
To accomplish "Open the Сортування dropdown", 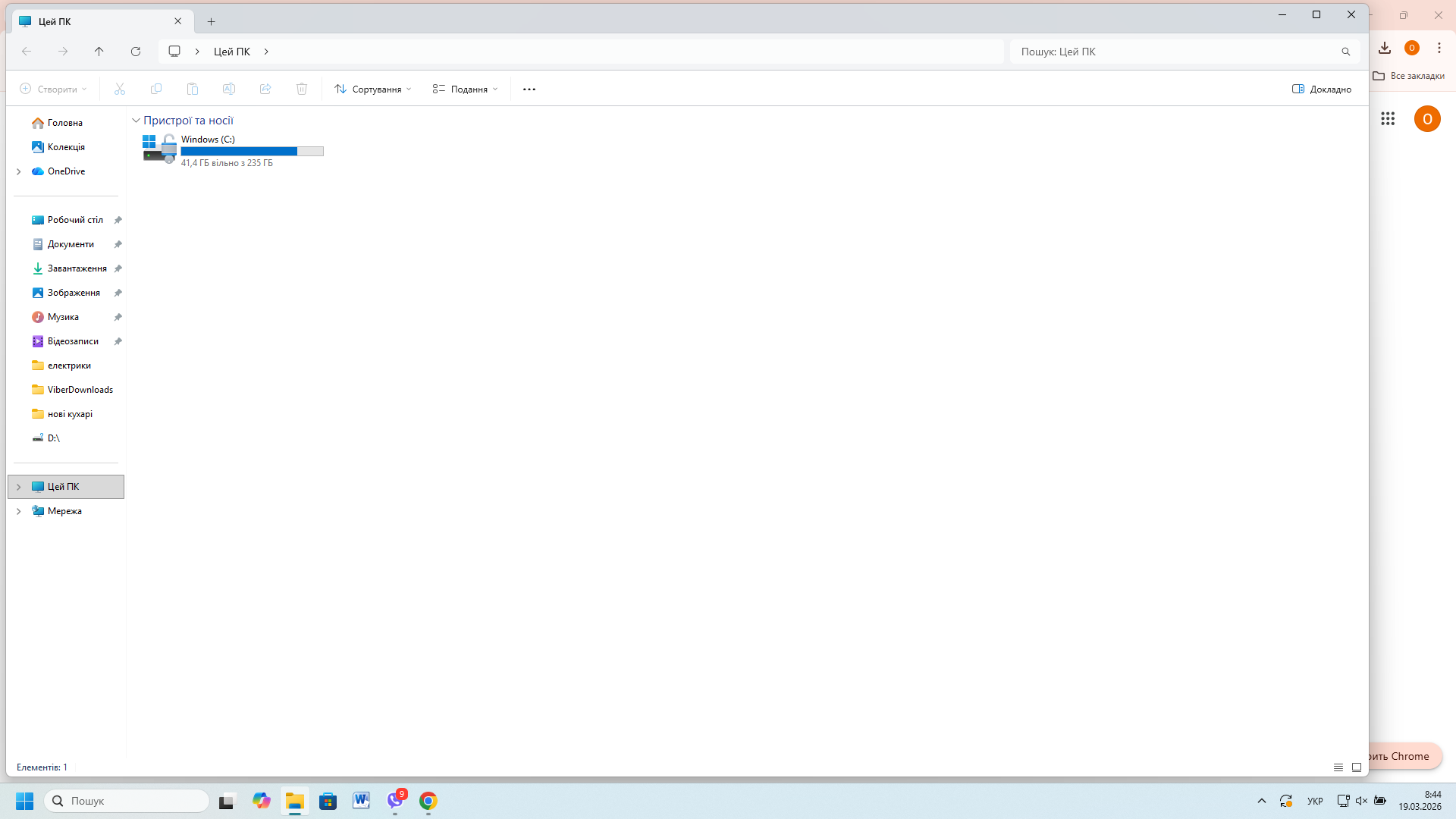I will [x=373, y=89].
